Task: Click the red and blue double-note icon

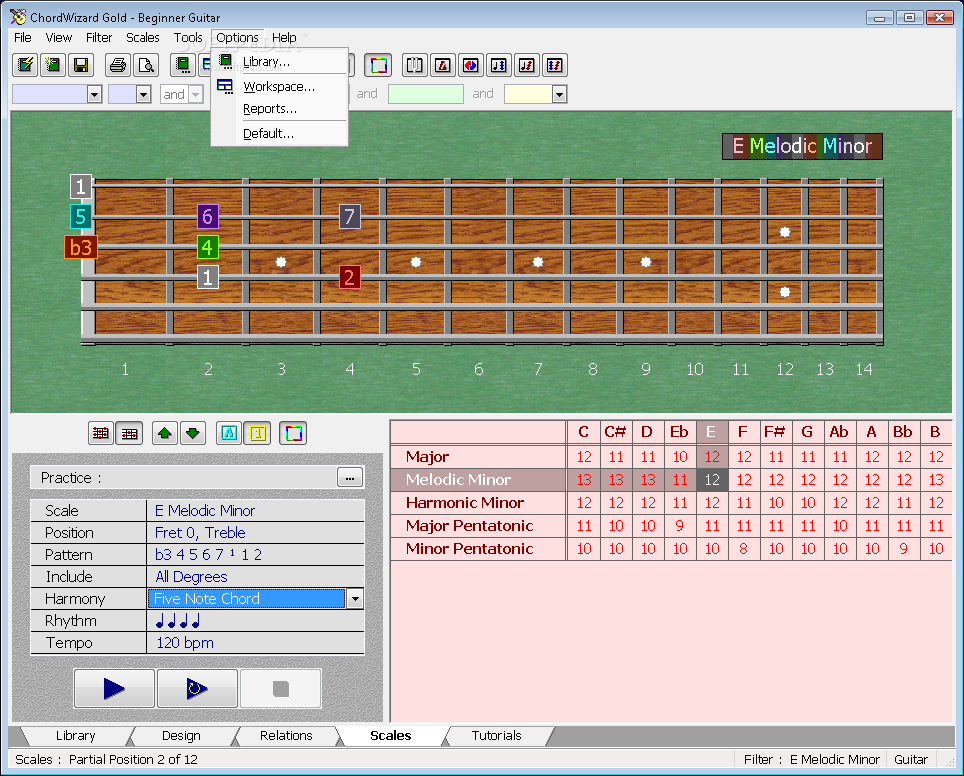Action: [x=555, y=65]
